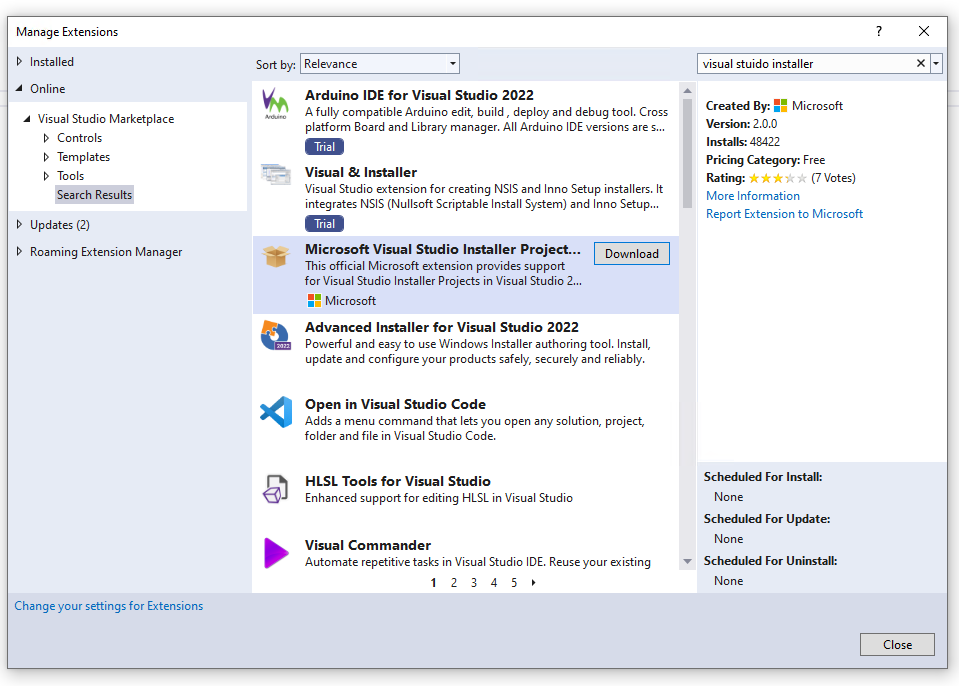
Task: Collapse the Online category
Action: click(20, 89)
